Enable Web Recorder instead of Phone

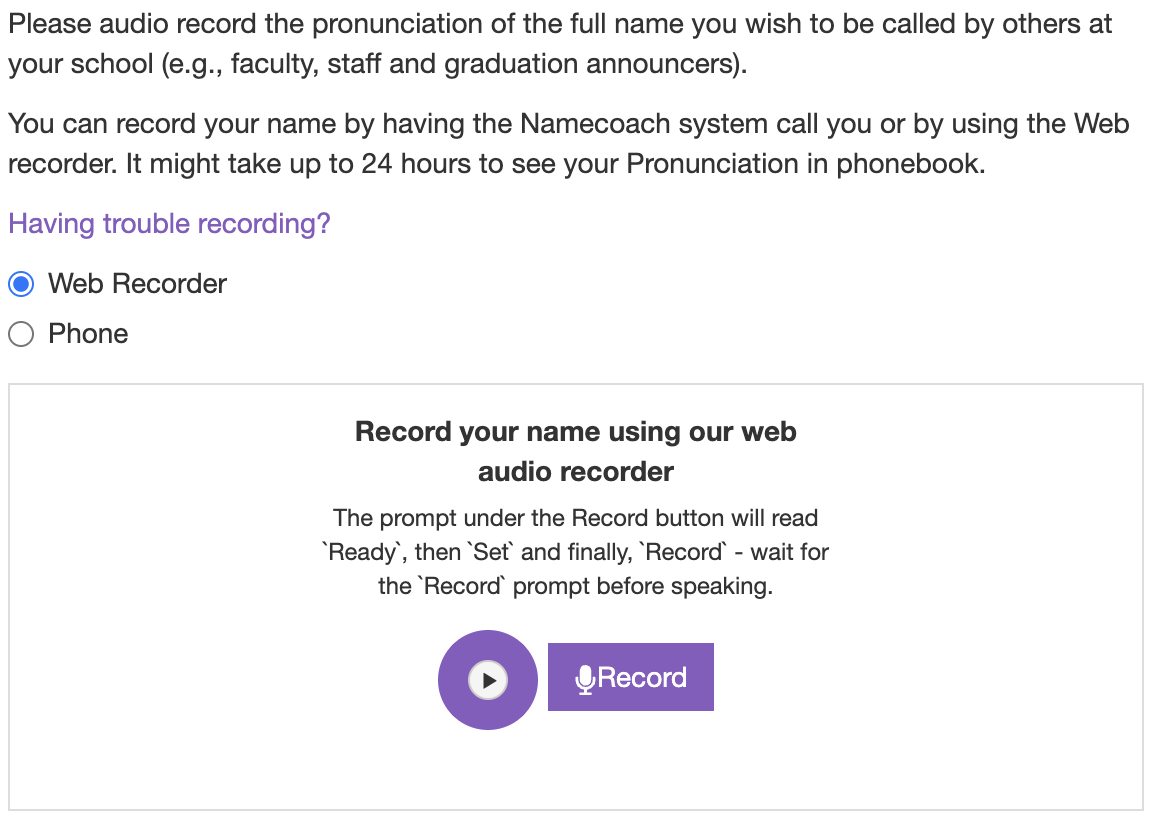pos(20,284)
